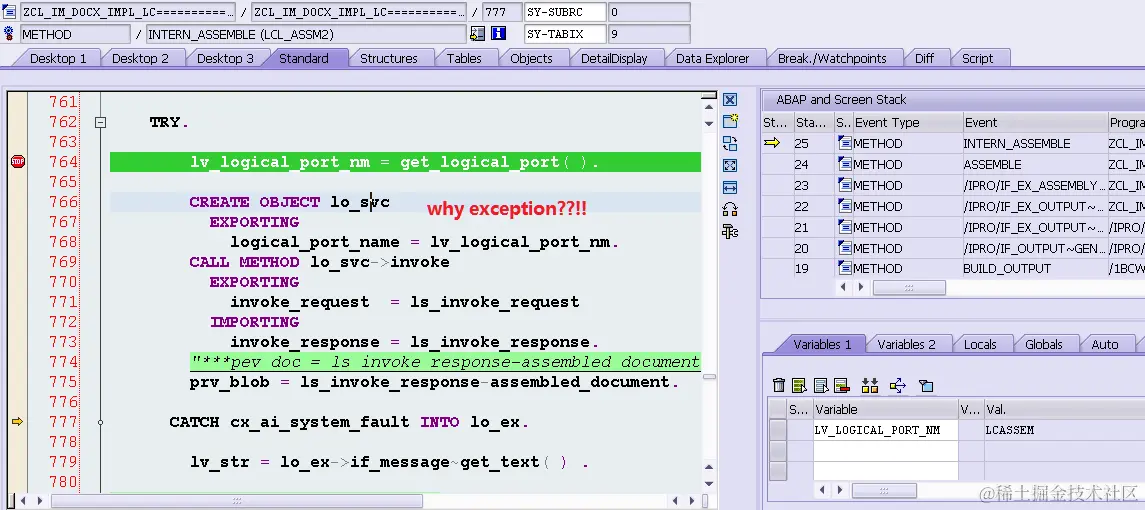Click the METHOD icon in stack row 25
This screenshot has width=1145, height=510.
pyautogui.click(x=844, y=143)
